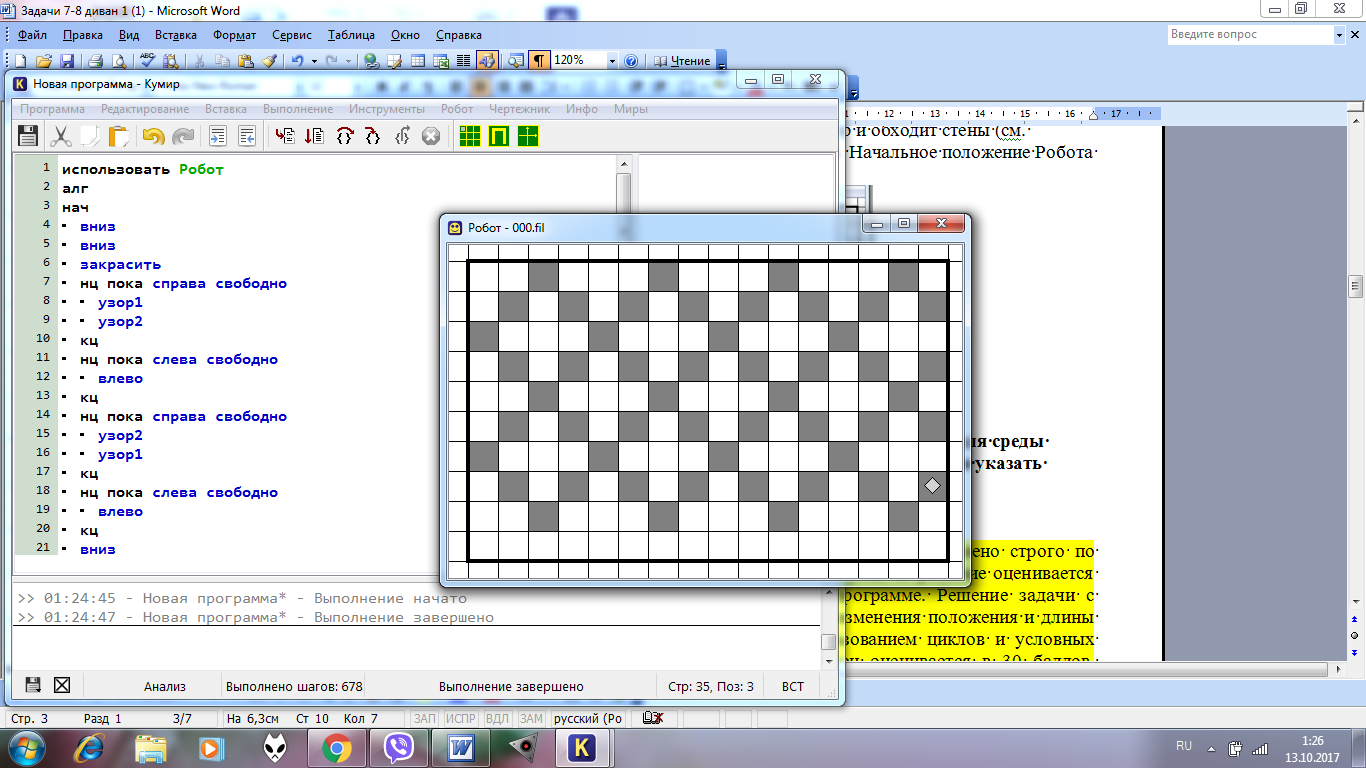The height and width of the screenshot is (768, 1366).
Task: Toggle nonprinting paragraph marks in Word
Action: [x=539, y=60]
